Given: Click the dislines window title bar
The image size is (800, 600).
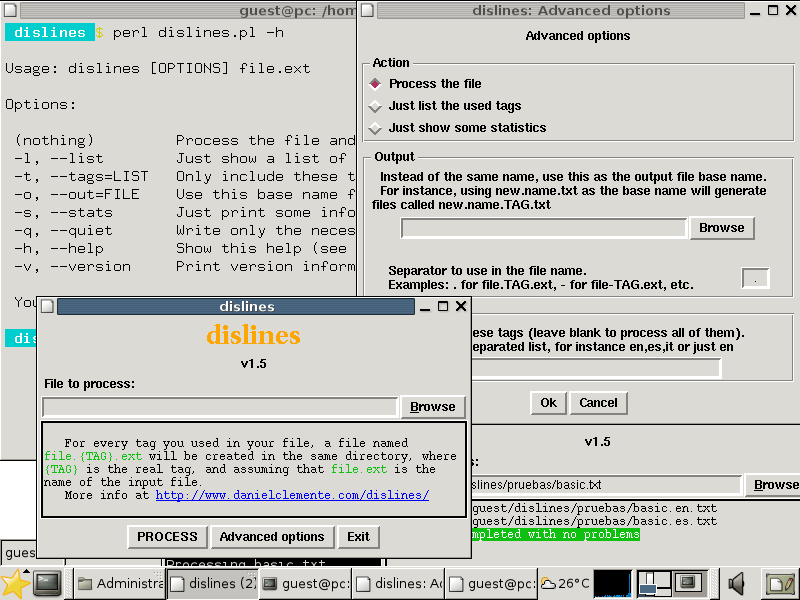Looking at the screenshot, I should click(x=236, y=306).
